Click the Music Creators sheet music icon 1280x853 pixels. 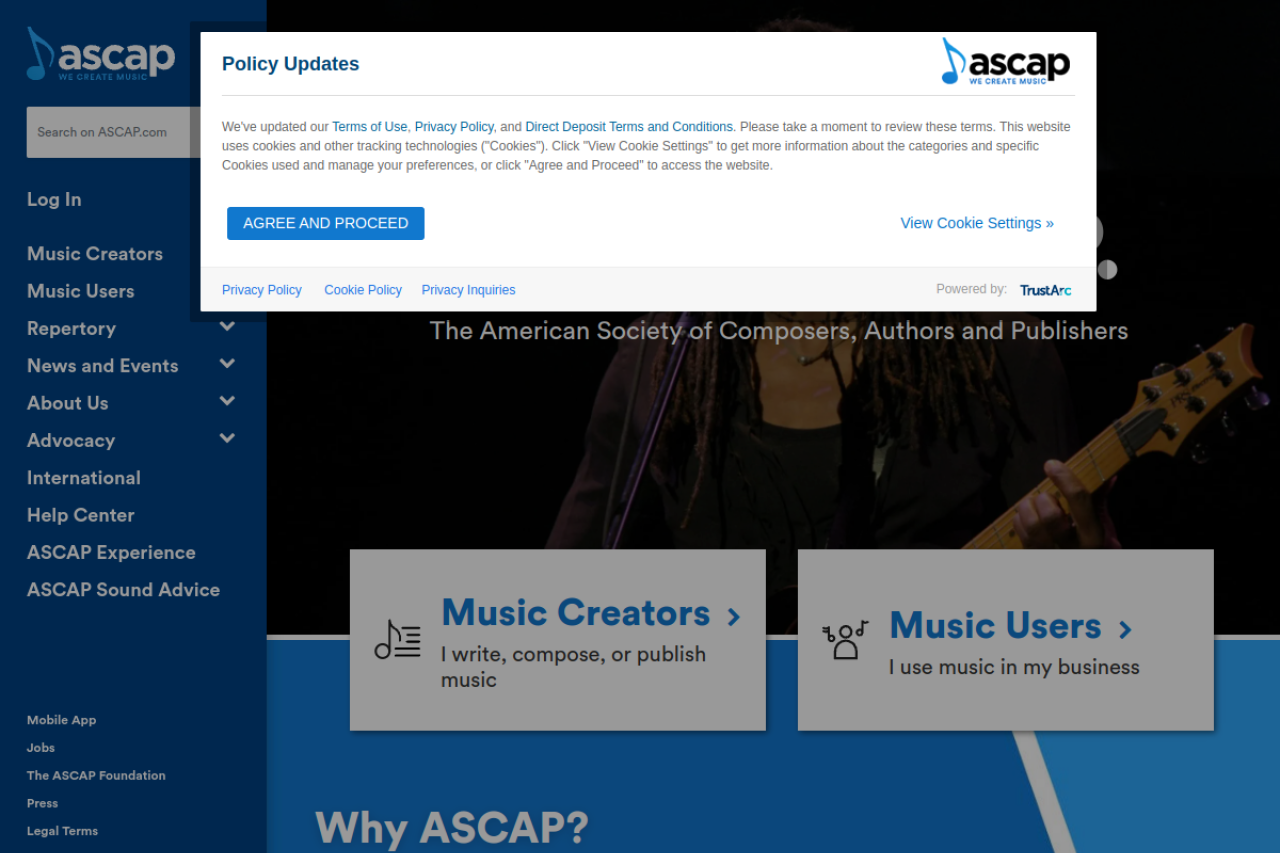(x=397, y=640)
